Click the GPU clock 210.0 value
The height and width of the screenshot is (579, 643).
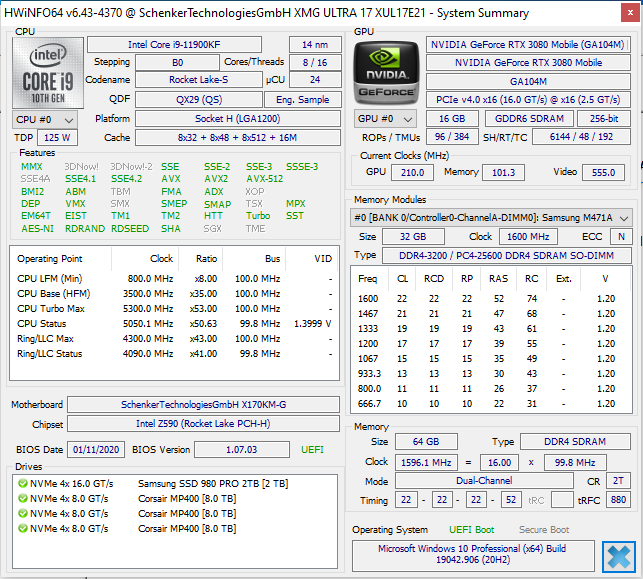click(x=412, y=172)
